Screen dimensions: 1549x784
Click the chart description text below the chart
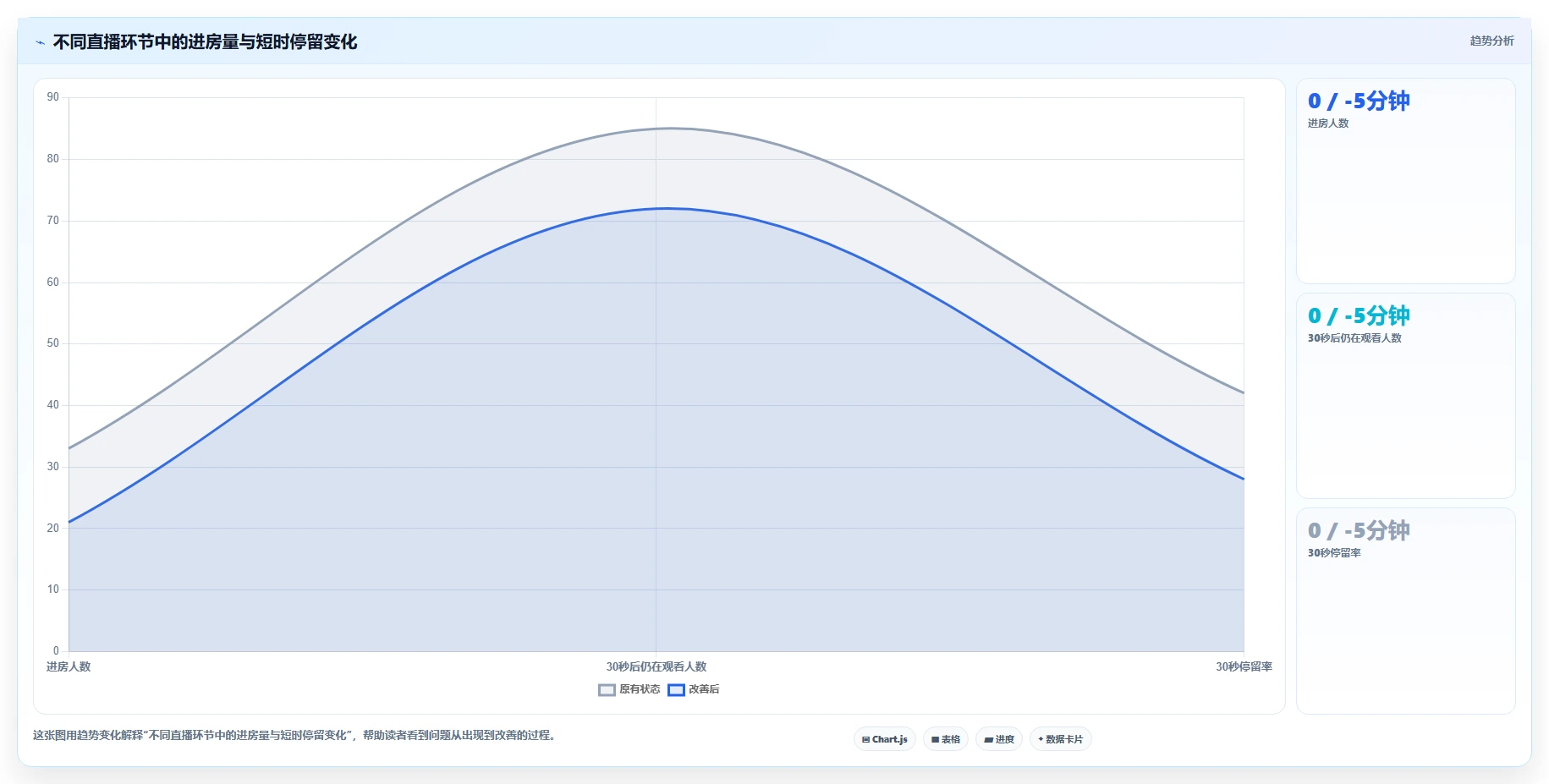click(x=295, y=735)
